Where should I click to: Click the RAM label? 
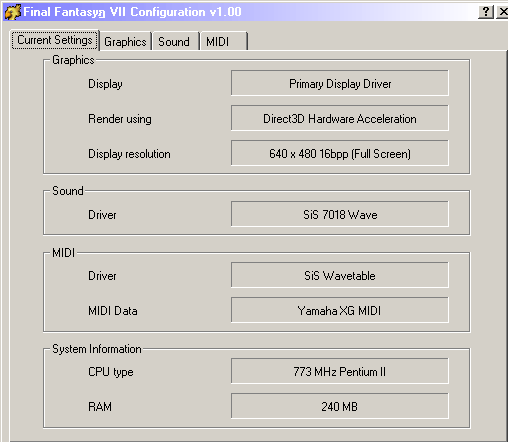coord(100,407)
